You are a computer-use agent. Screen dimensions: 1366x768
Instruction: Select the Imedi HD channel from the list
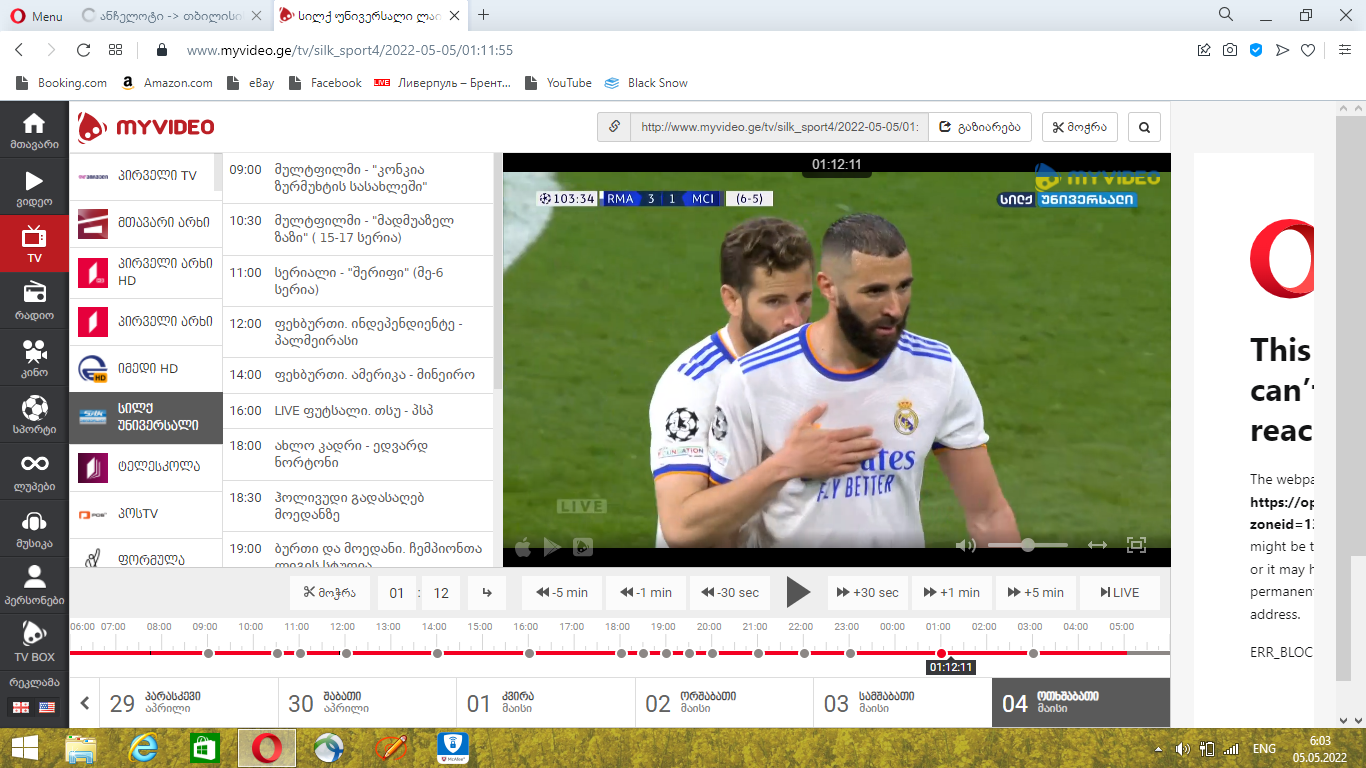(146, 369)
